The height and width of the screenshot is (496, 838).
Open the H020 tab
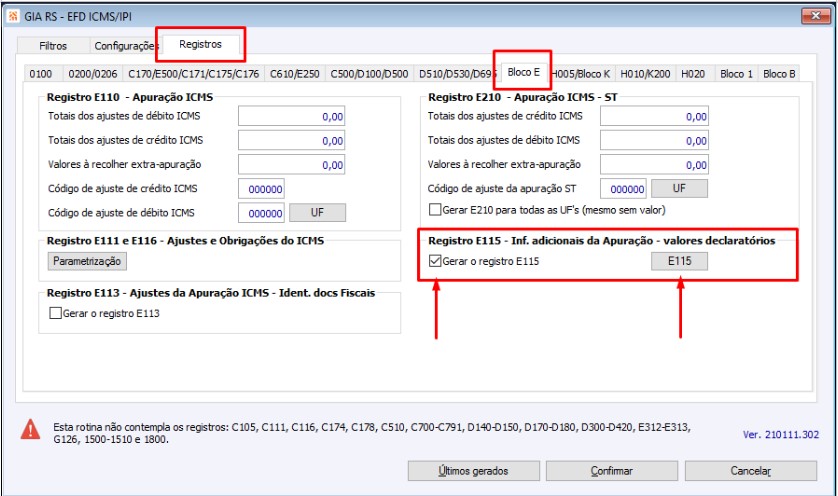693,74
